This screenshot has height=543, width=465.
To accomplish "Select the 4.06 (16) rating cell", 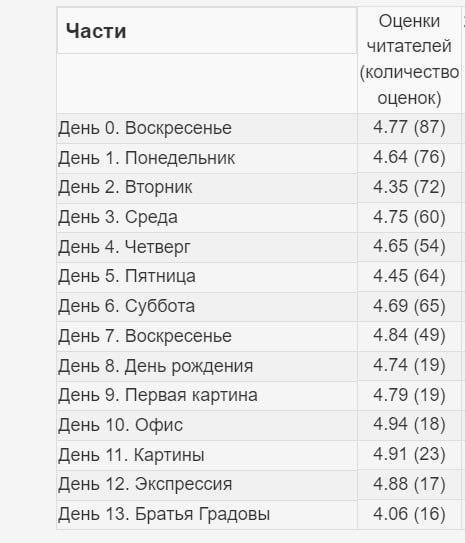I will click(409, 514).
